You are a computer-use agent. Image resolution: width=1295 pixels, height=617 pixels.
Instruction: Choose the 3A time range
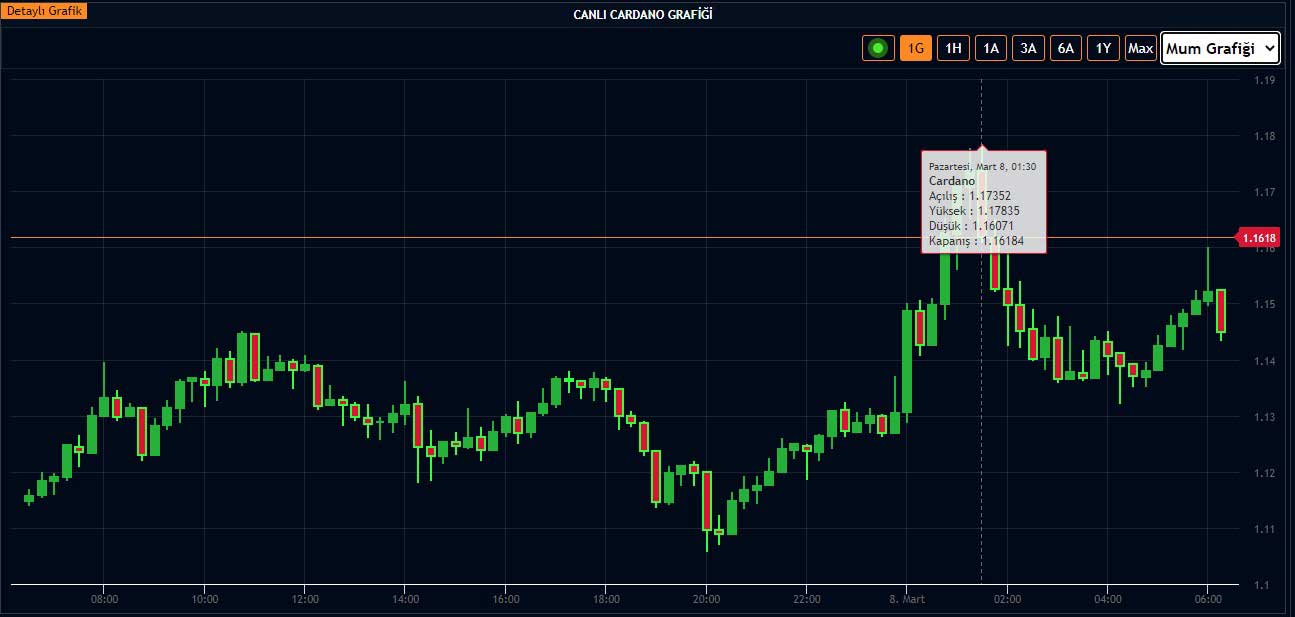tap(1028, 48)
